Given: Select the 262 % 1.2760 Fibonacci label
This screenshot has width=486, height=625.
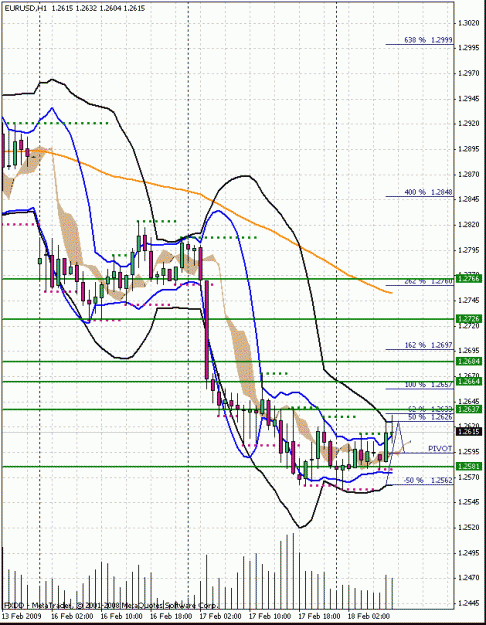Looking at the screenshot, I should coord(428,281).
